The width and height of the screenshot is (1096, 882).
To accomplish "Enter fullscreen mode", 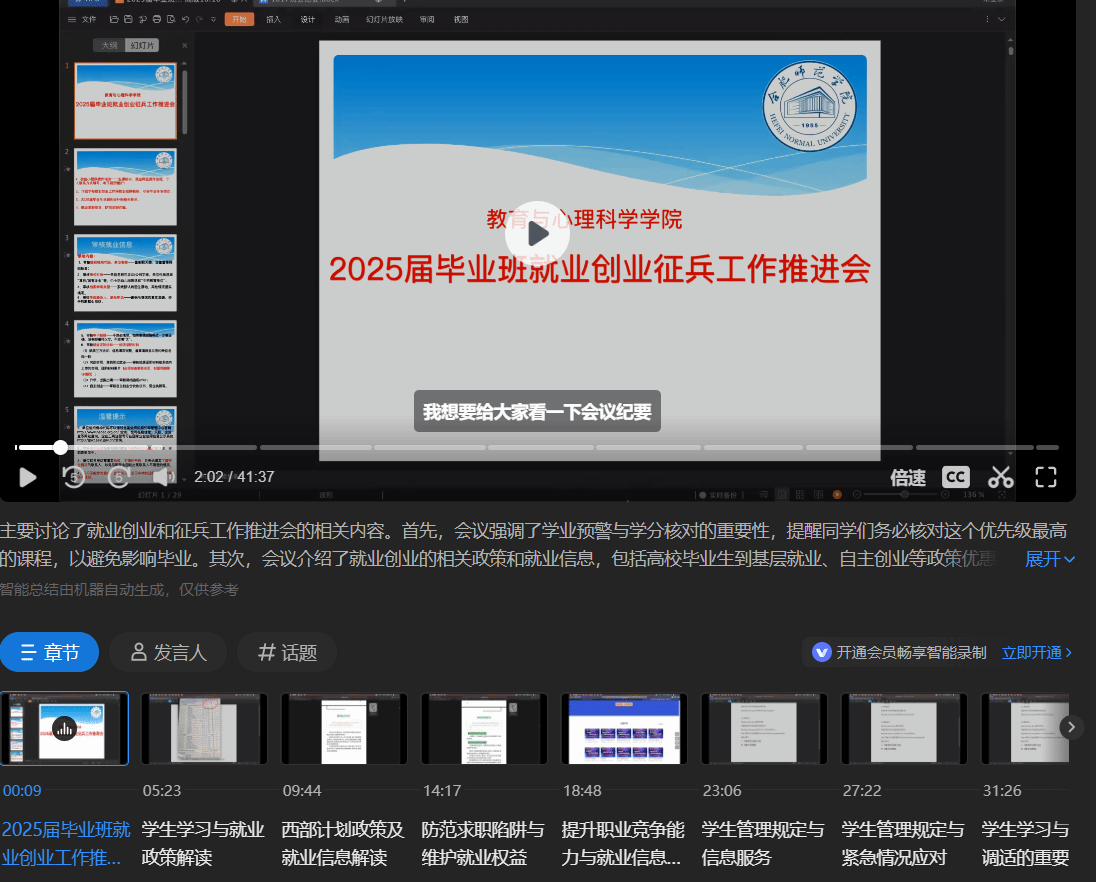I will coord(1045,477).
